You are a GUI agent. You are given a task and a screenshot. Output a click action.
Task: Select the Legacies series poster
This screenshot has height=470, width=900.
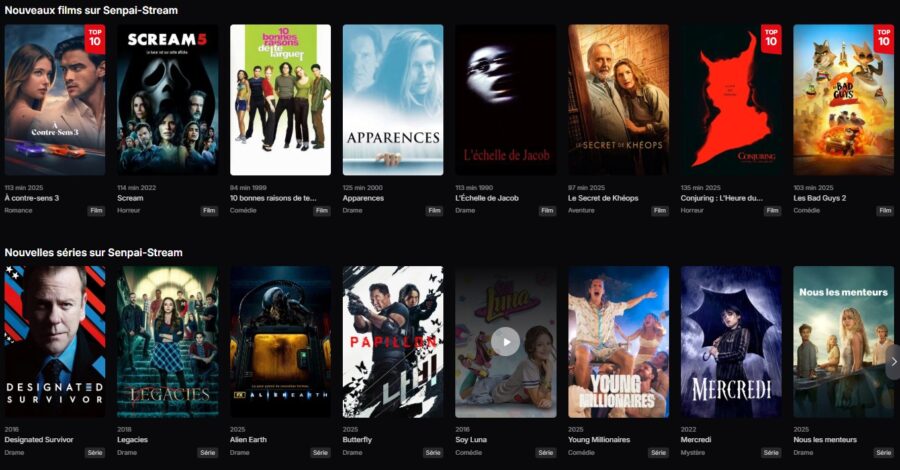168,341
